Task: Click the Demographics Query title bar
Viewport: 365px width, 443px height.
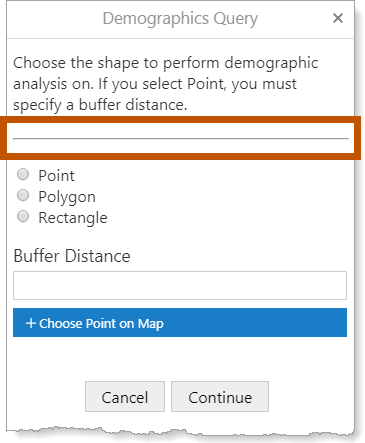Action: [x=180, y=19]
